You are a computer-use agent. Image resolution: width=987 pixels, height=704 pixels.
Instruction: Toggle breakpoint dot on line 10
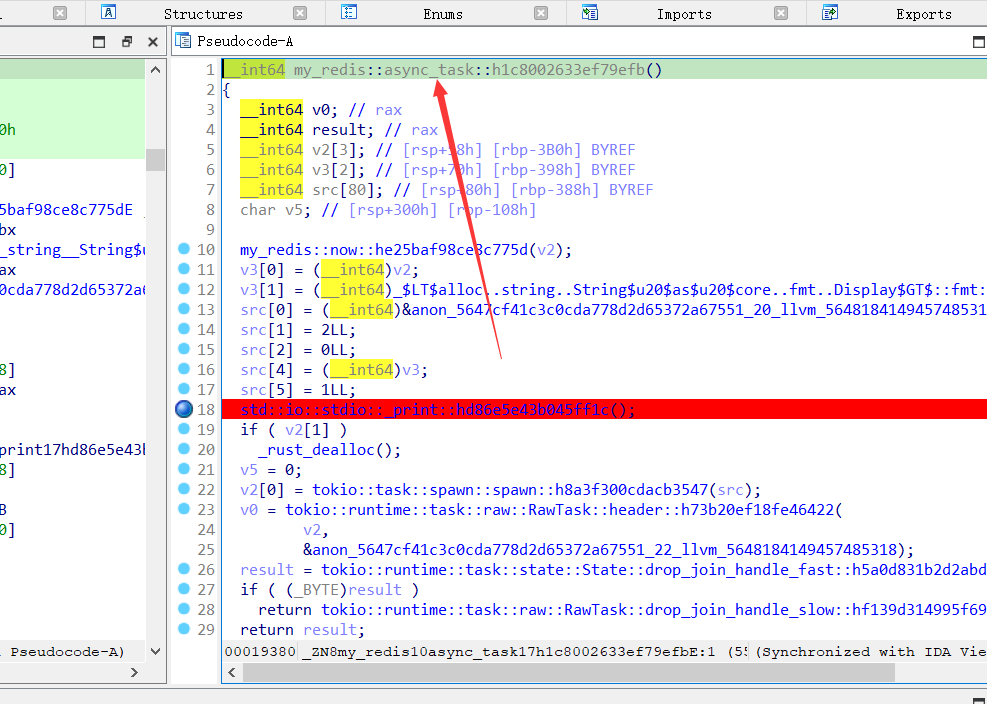pyautogui.click(x=184, y=249)
